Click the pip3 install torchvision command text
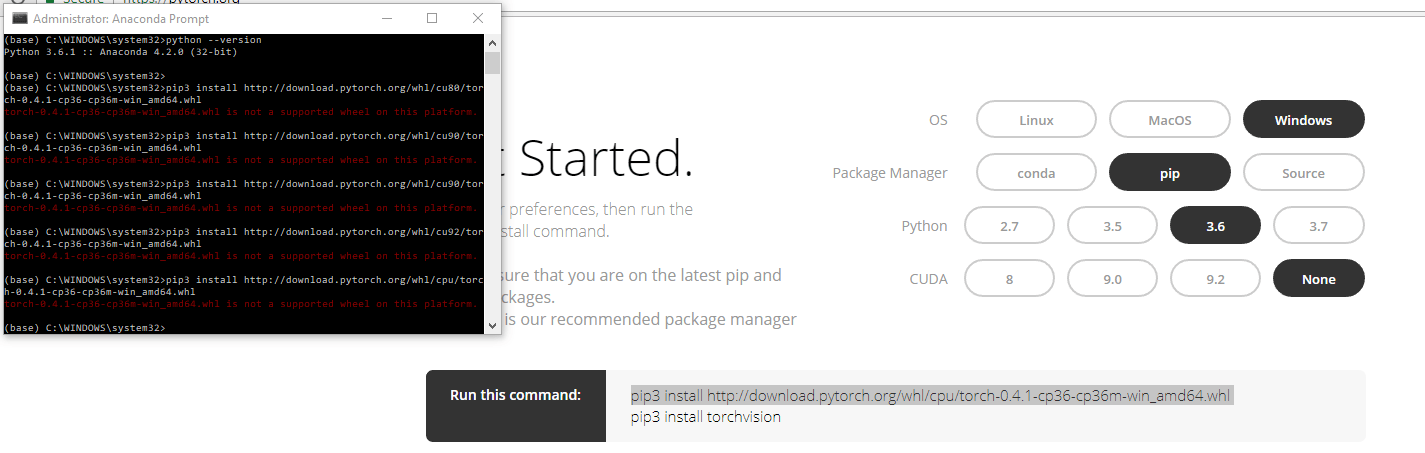Screen dimensions: 1425x453 (x=705, y=417)
